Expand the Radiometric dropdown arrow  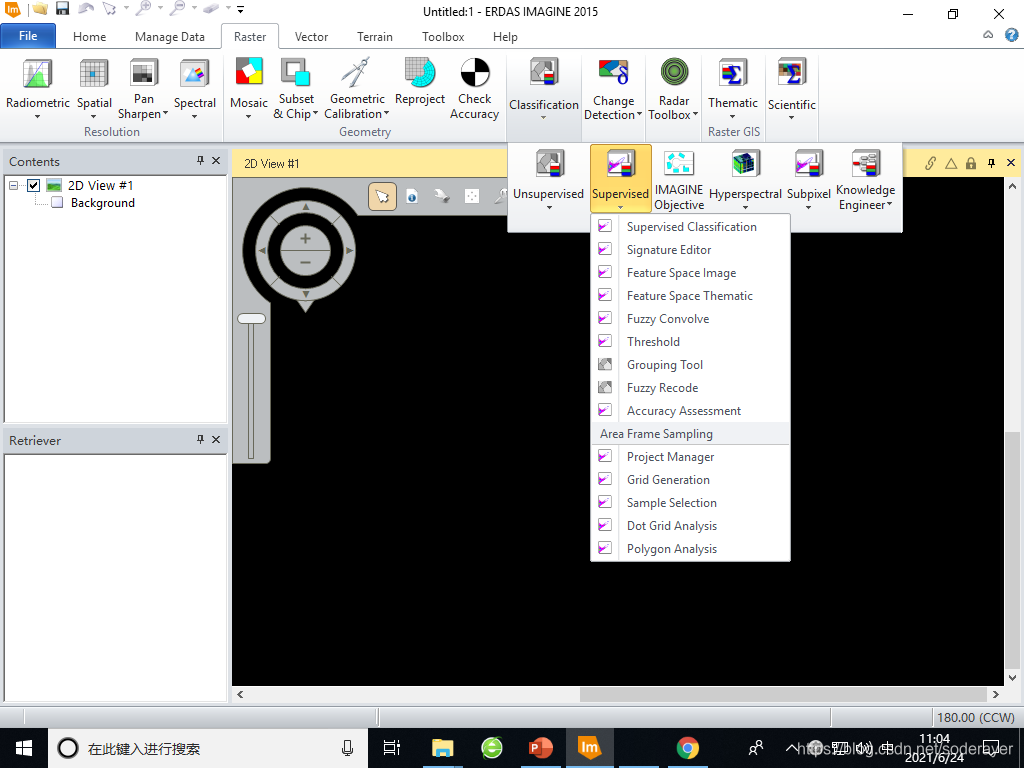click(37, 116)
